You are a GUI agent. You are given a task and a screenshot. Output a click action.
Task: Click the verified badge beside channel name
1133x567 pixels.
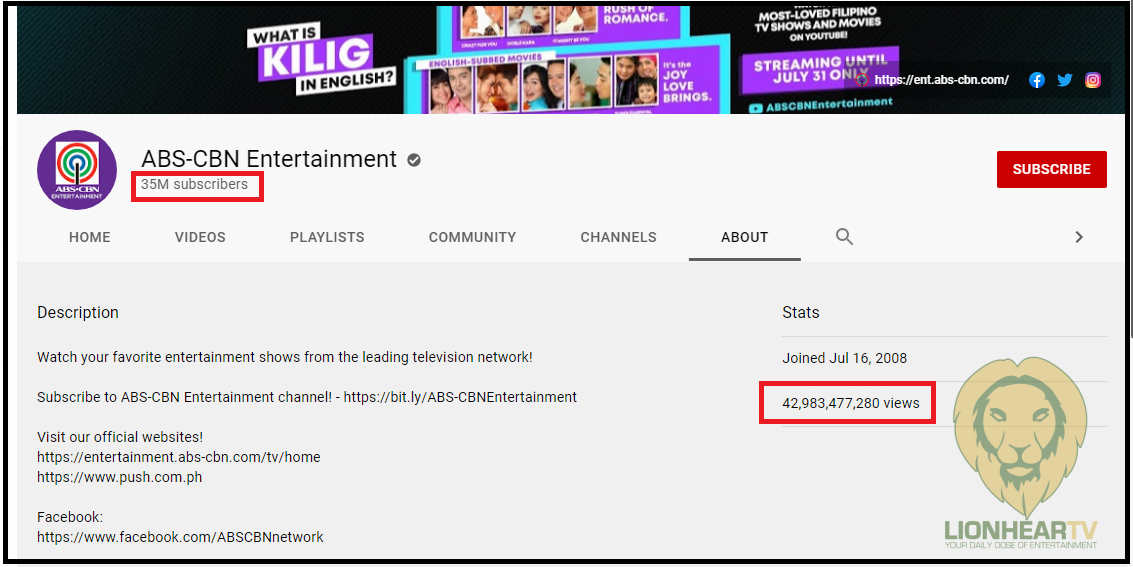click(x=414, y=160)
